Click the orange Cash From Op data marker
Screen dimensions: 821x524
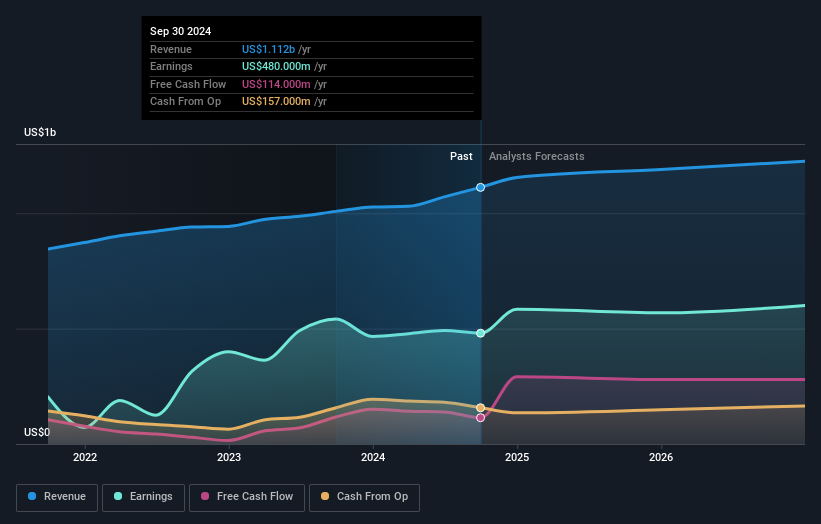click(x=480, y=408)
